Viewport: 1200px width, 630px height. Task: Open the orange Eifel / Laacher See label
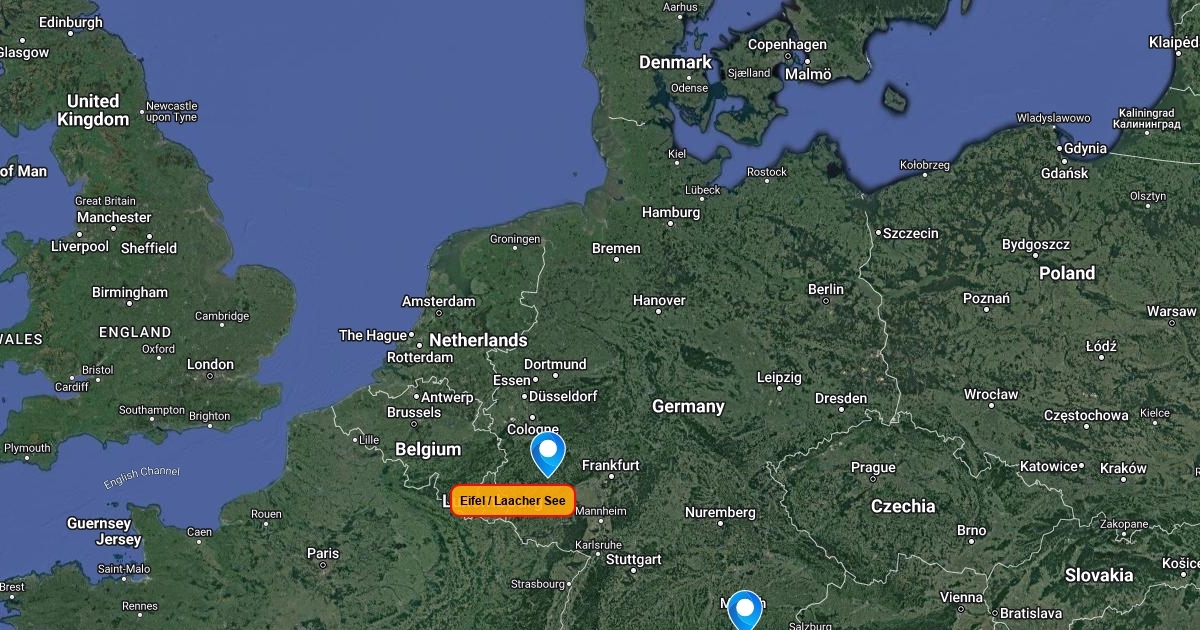(x=513, y=501)
